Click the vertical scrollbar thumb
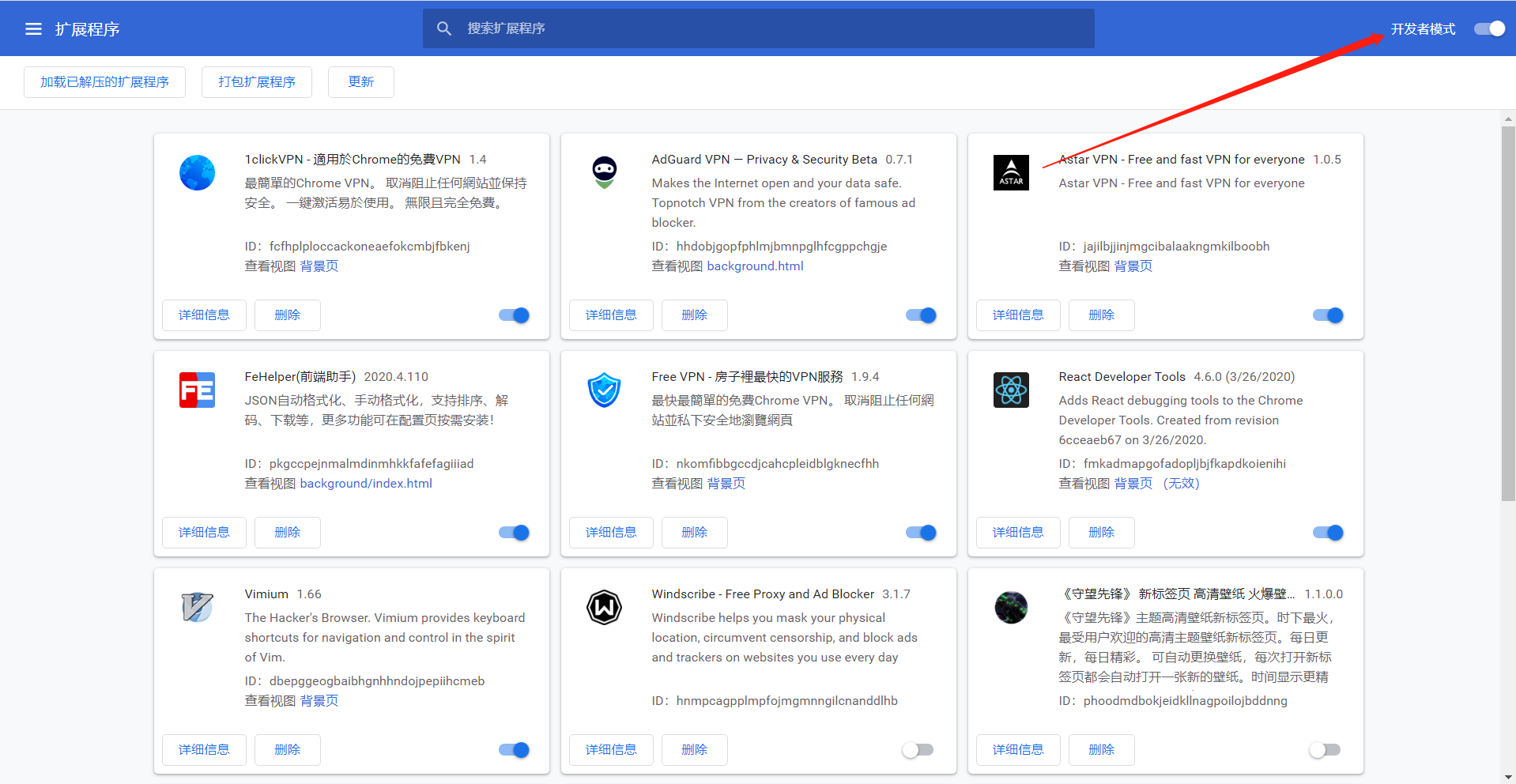Viewport: 1516px width, 784px height. [1508, 313]
